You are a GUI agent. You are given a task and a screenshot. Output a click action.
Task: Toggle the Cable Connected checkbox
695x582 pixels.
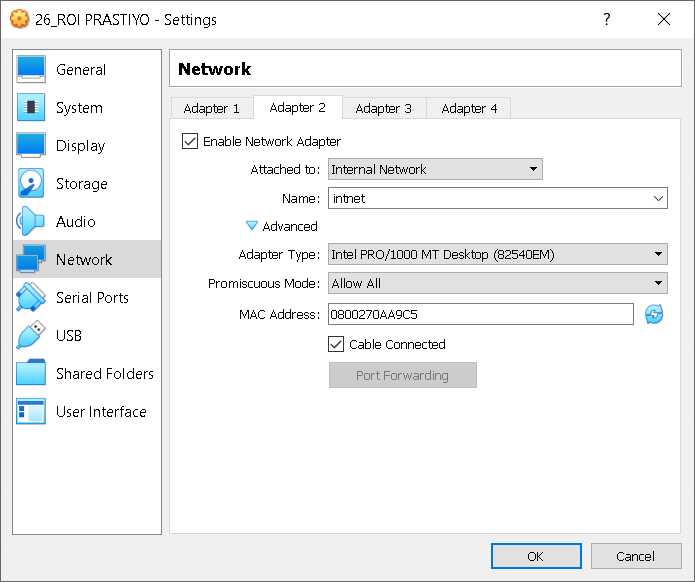[x=336, y=344]
